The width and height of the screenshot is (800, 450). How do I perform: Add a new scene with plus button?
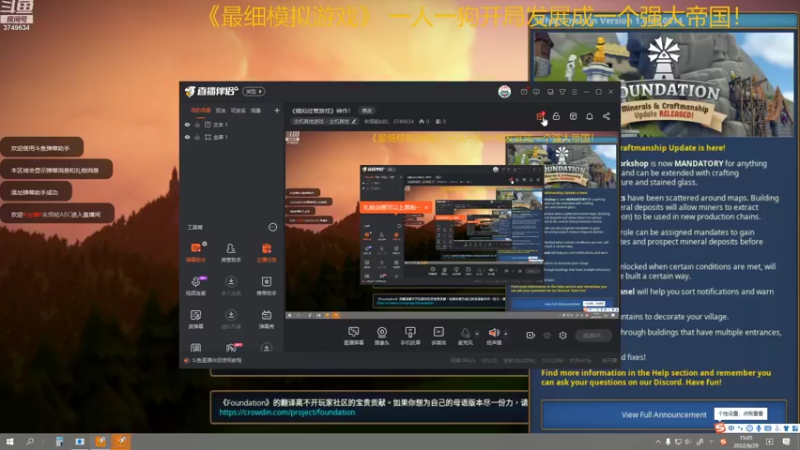tap(277, 110)
